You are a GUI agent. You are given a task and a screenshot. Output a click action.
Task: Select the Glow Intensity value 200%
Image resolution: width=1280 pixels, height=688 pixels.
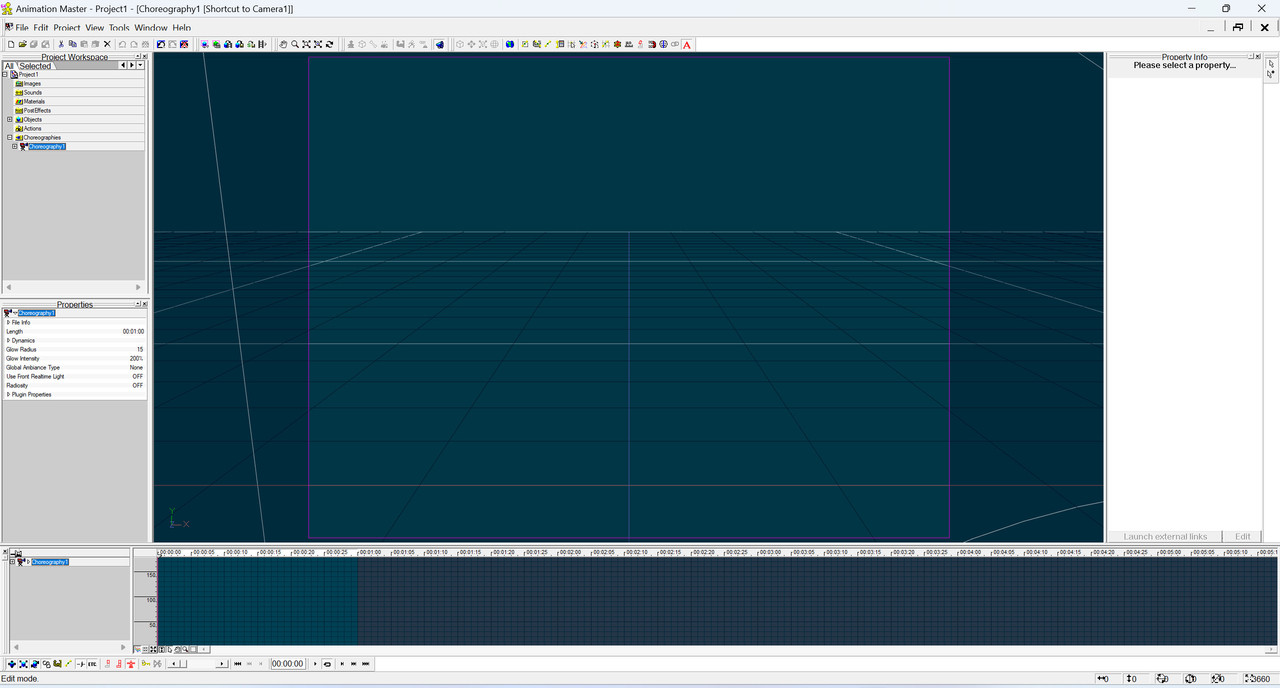click(x=136, y=358)
